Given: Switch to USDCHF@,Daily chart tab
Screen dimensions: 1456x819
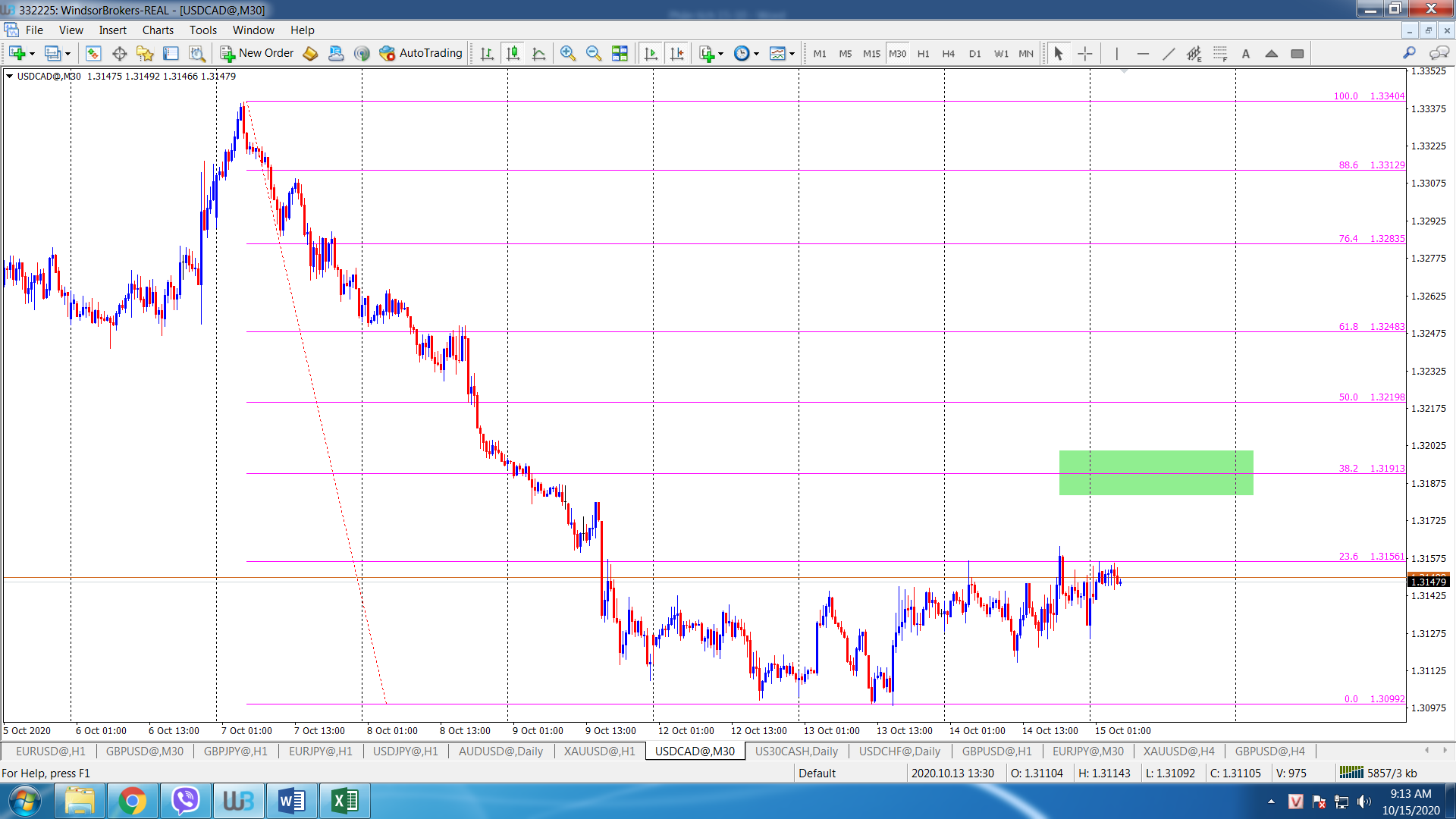Looking at the screenshot, I should (x=899, y=751).
